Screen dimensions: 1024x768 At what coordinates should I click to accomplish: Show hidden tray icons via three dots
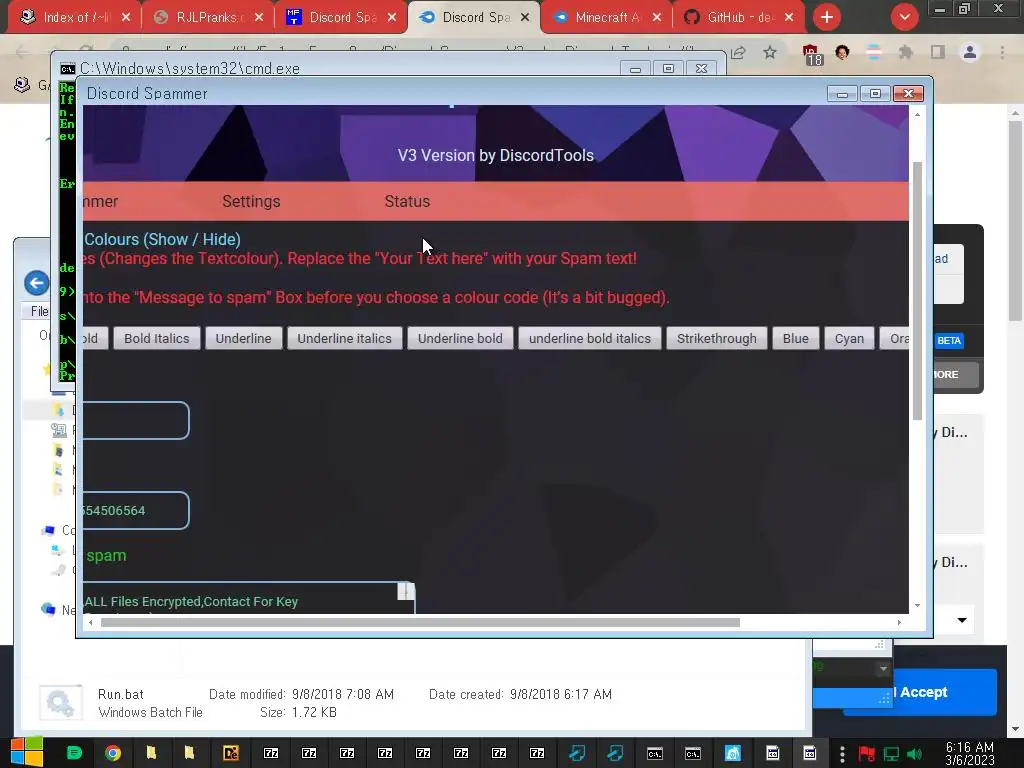(x=842, y=754)
